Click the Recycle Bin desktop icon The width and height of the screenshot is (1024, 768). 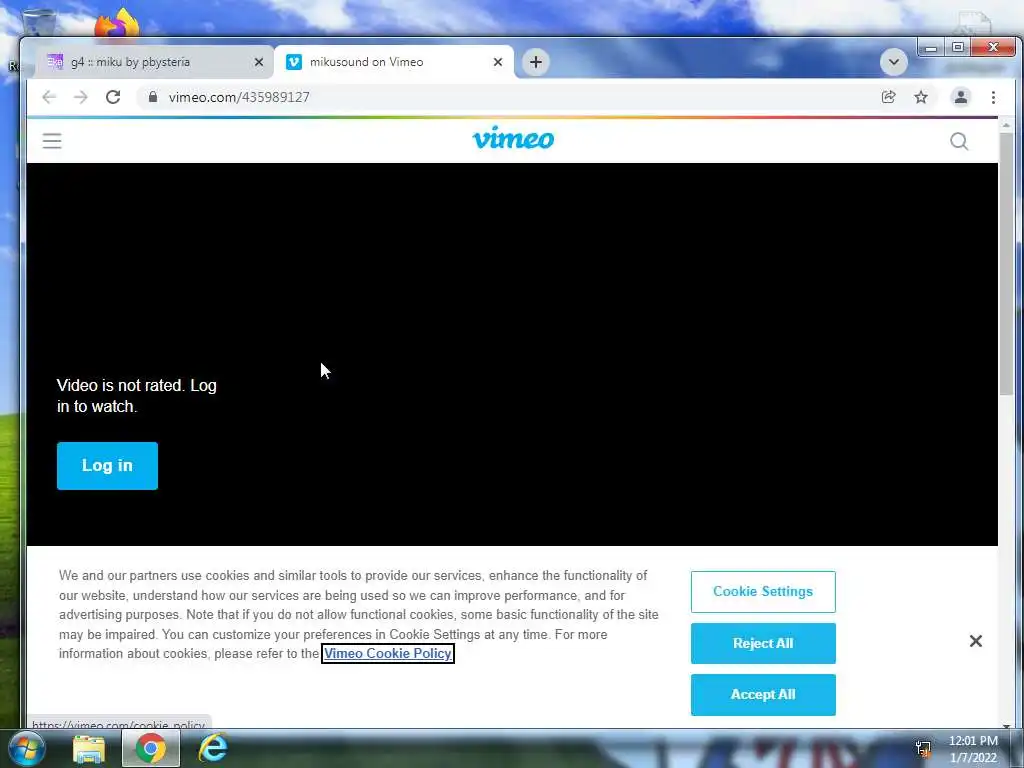[39, 22]
